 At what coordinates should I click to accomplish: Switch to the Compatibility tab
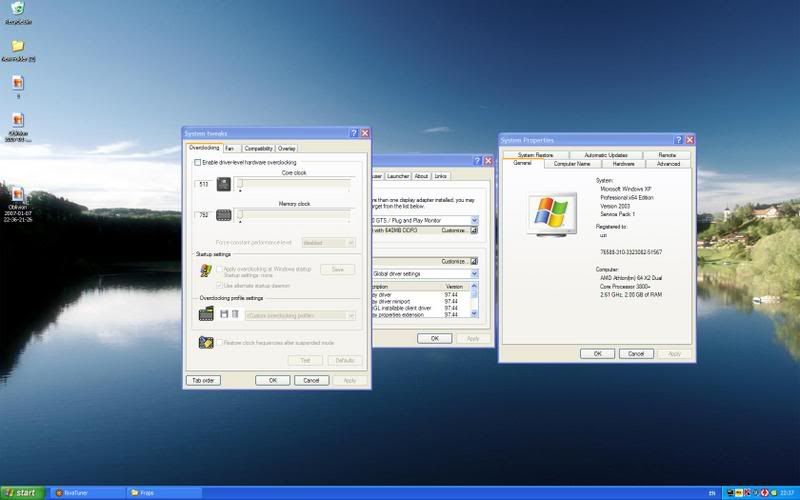(258, 148)
